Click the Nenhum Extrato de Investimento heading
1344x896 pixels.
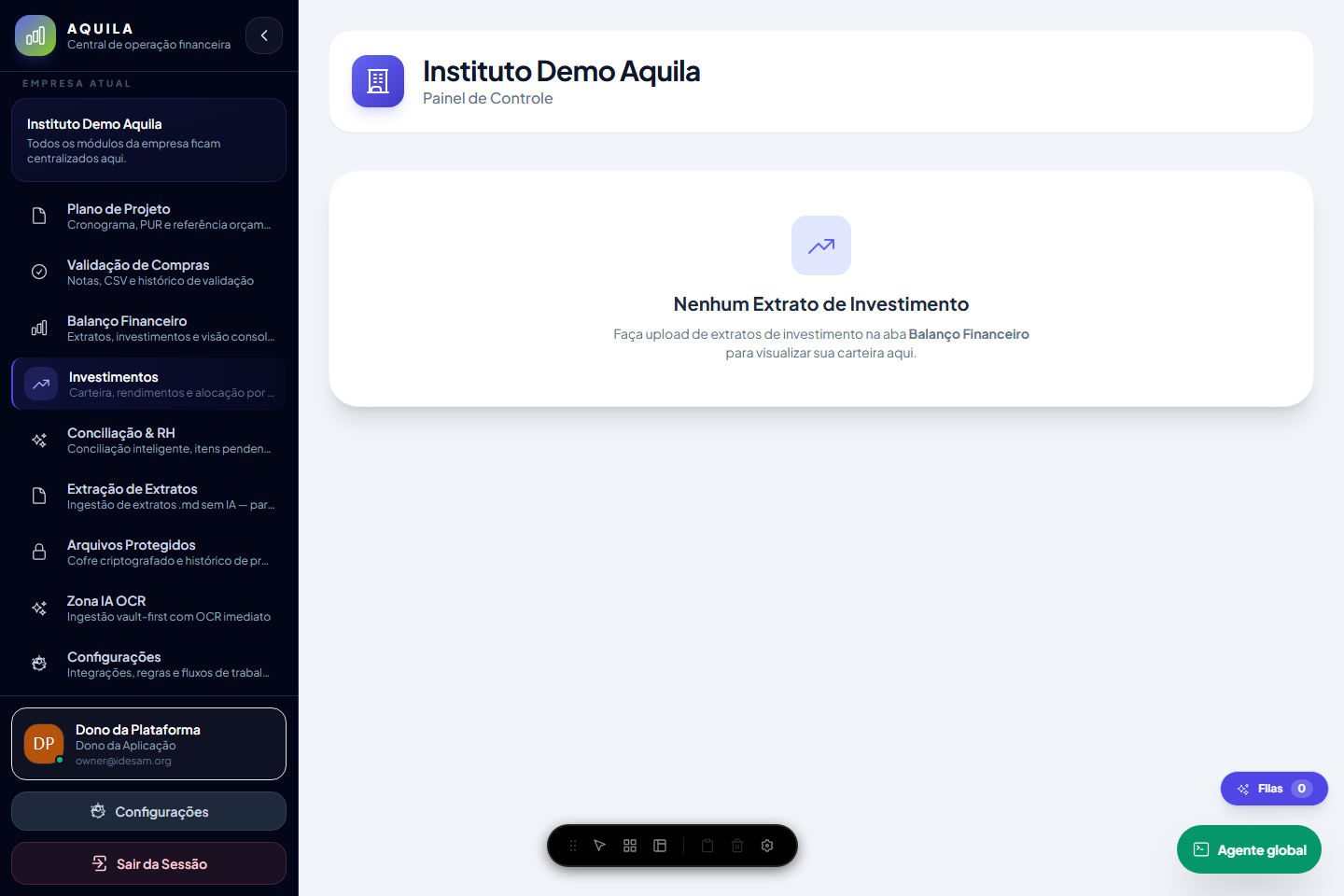tap(821, 304)
